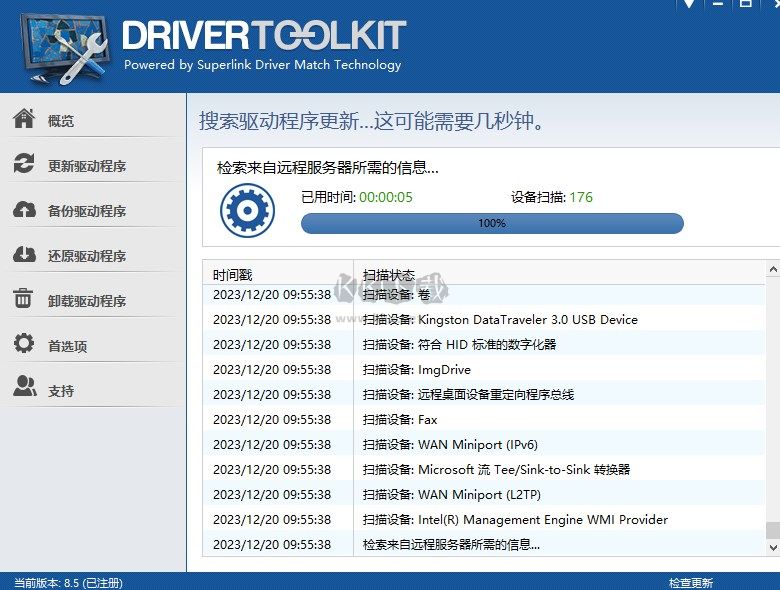
Task: Click the log scrollbar thumb
Action: 773,530
